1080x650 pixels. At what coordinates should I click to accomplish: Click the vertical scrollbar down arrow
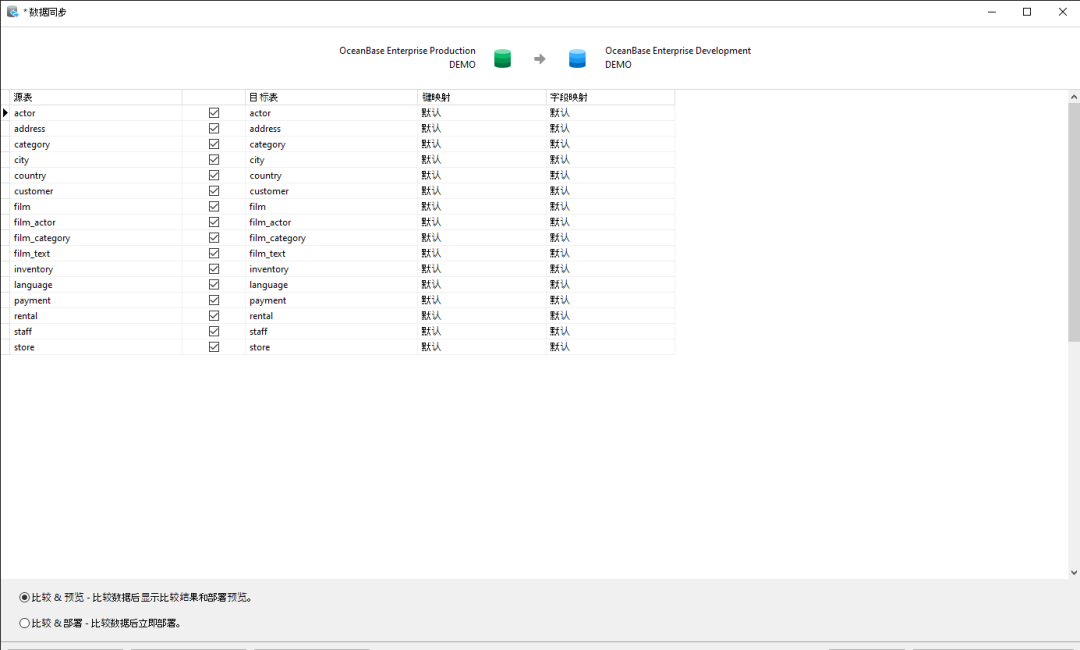[x=1074, y=572]
